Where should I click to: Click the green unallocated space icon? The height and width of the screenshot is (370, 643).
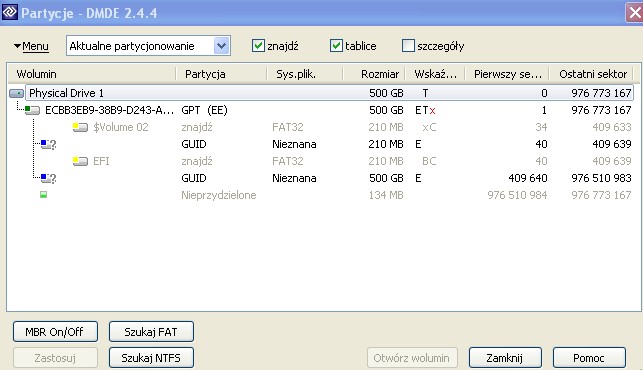point(43,195)
